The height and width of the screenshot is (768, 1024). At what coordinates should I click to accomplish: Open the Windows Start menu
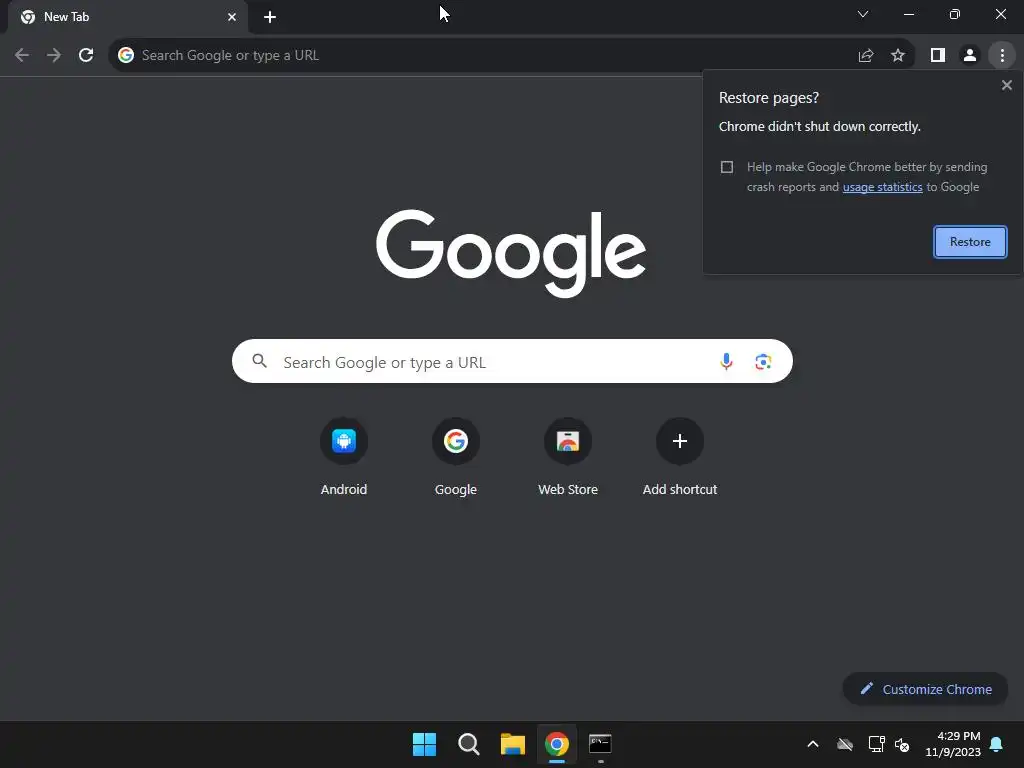pos(424,744)
